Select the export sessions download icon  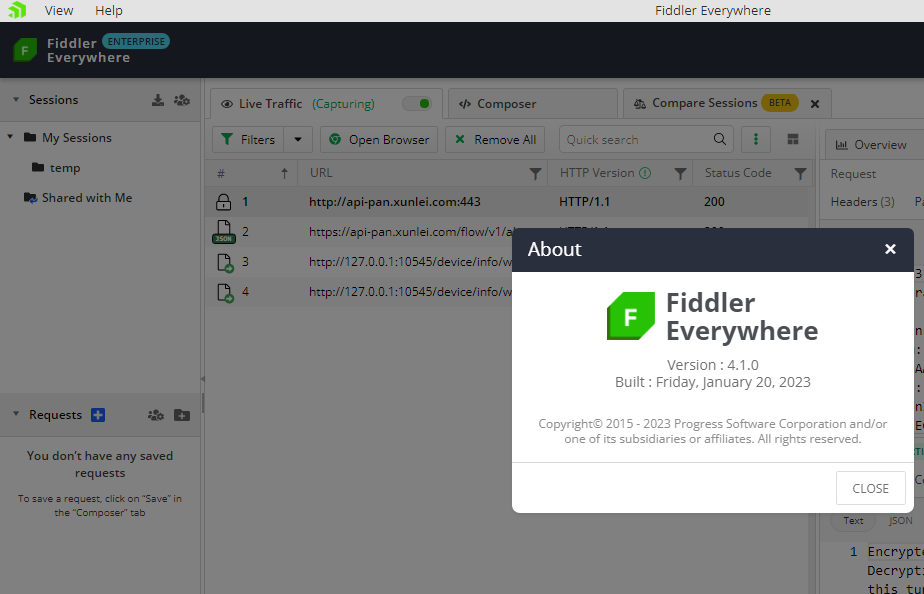point(157,99)
